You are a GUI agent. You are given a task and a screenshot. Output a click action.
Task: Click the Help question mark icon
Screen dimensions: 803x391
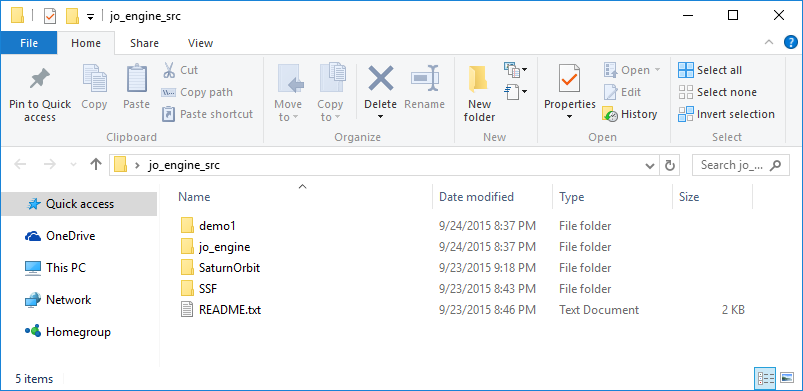tap(790, 43)
